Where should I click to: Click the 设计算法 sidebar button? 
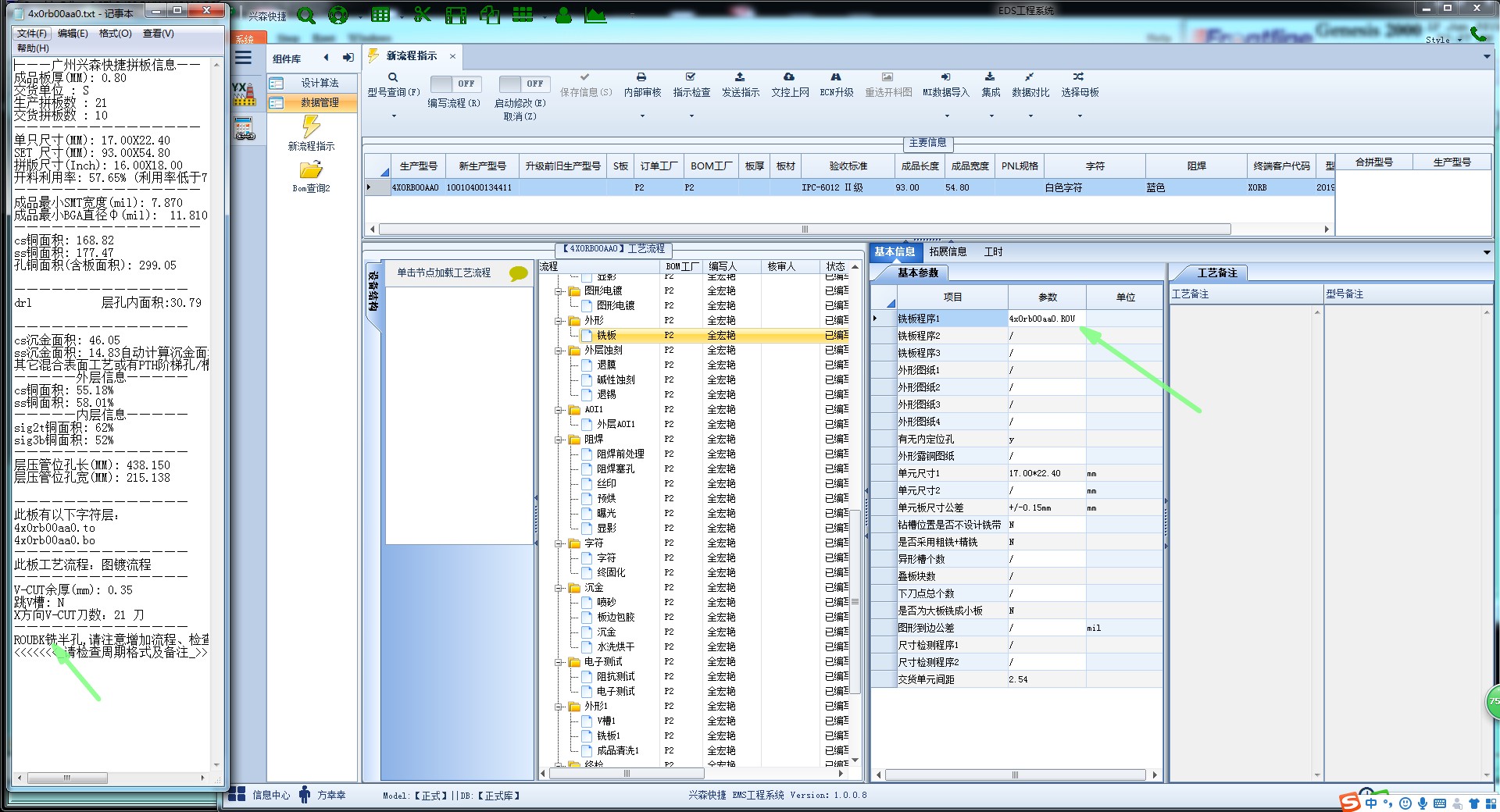pyautogui.click(x=312, y=83)
